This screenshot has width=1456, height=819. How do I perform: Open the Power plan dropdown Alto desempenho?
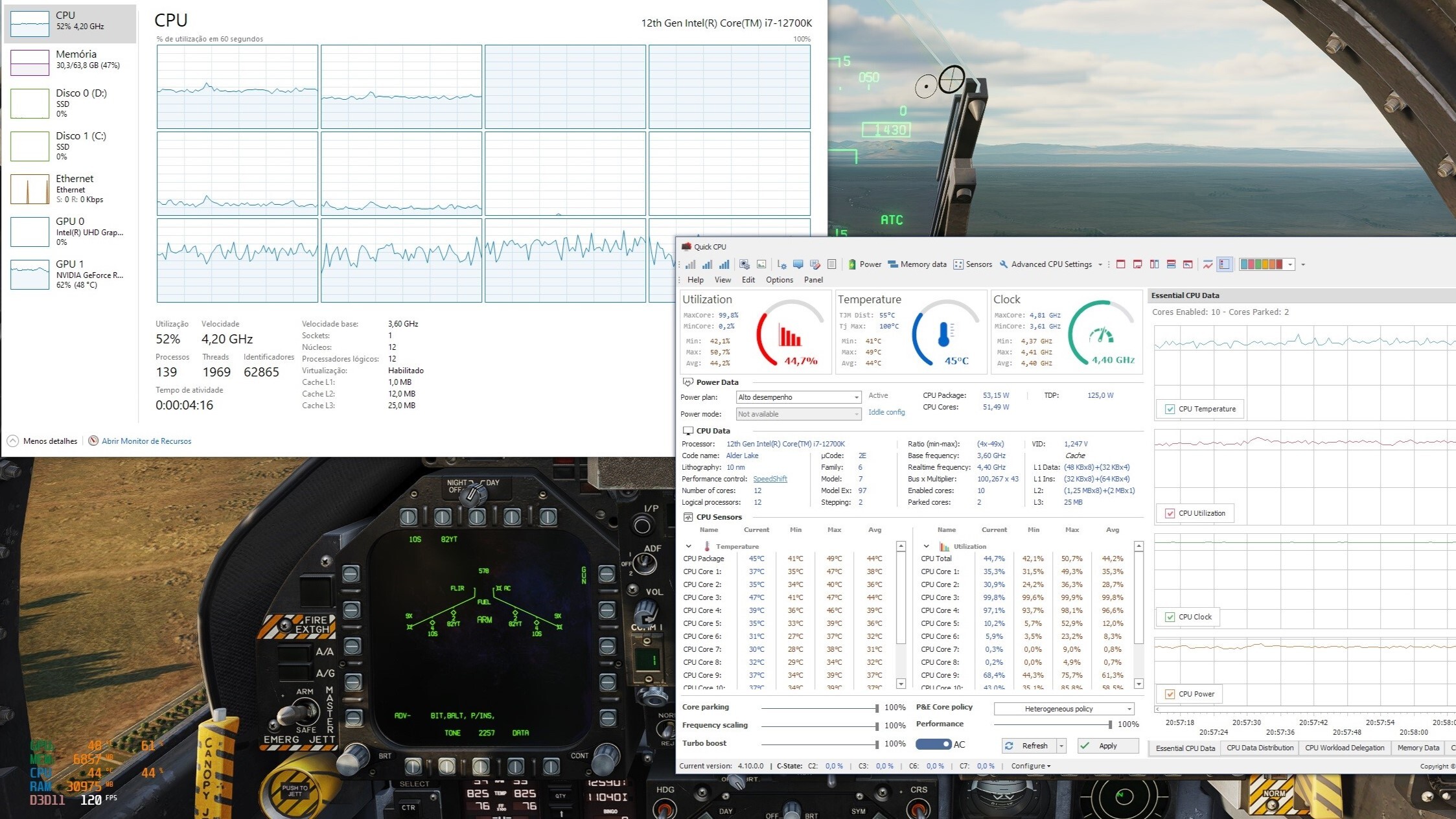pos(798,397)
